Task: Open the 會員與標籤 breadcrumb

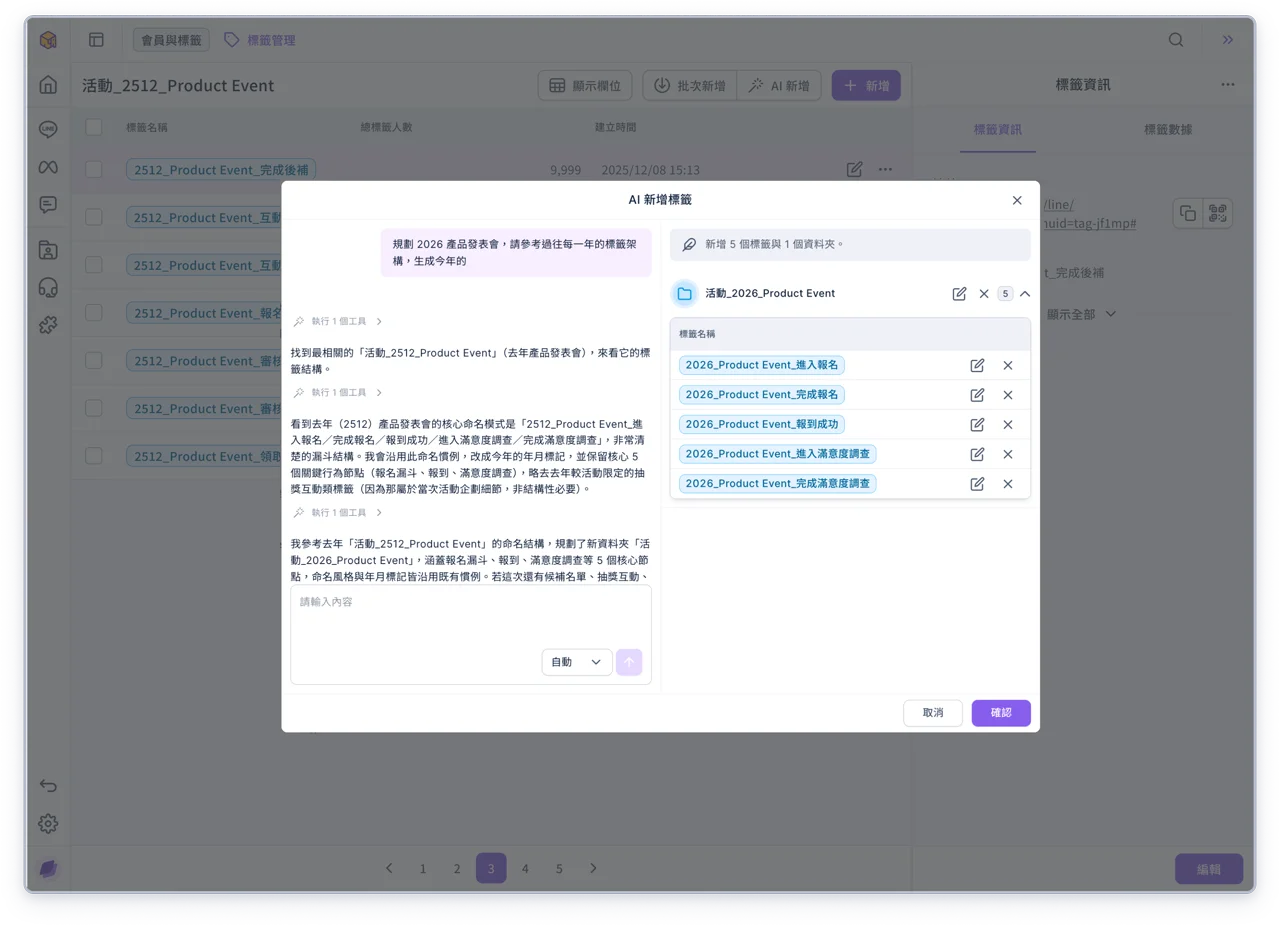Action: point(171,40)
